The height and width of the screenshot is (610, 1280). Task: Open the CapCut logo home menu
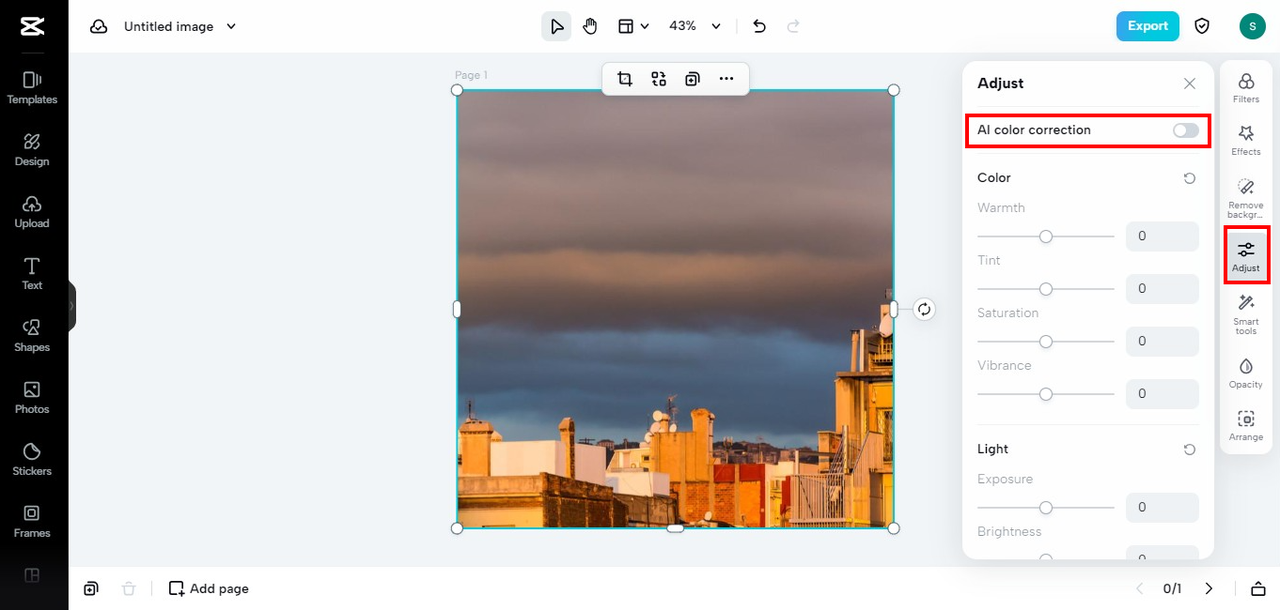[x=32, y=26]
